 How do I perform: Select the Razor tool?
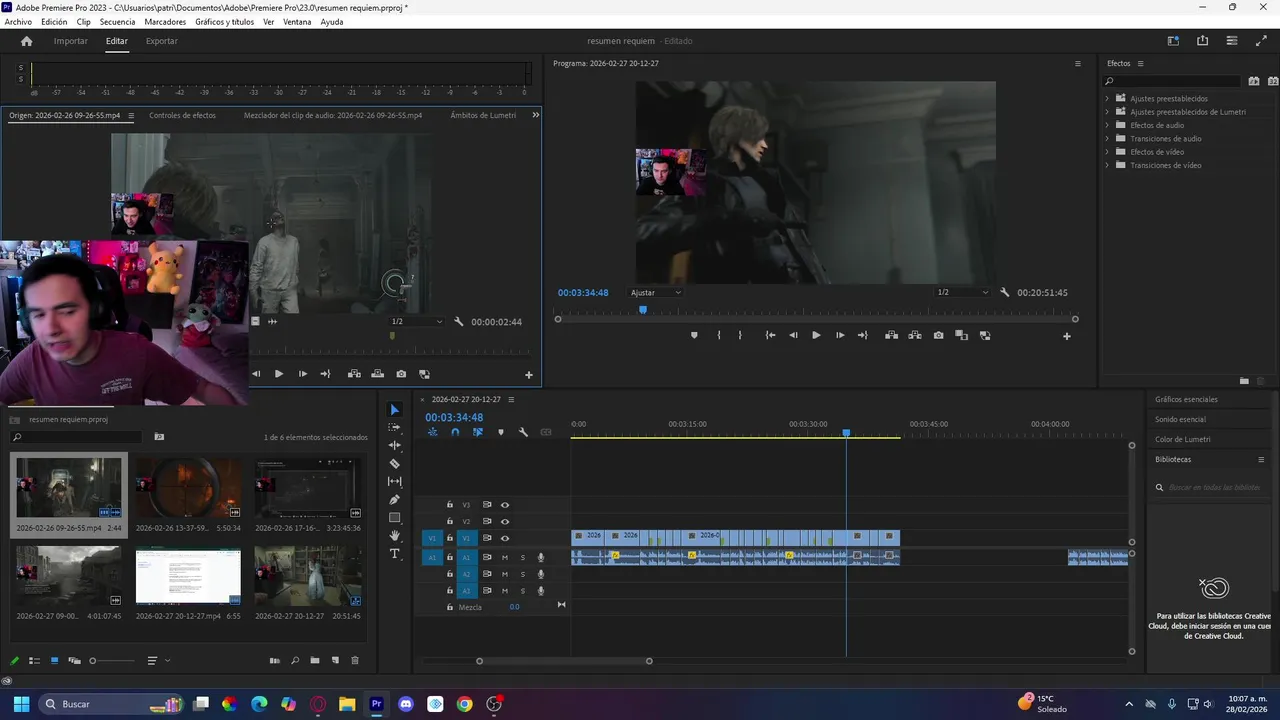coord(394,463)
